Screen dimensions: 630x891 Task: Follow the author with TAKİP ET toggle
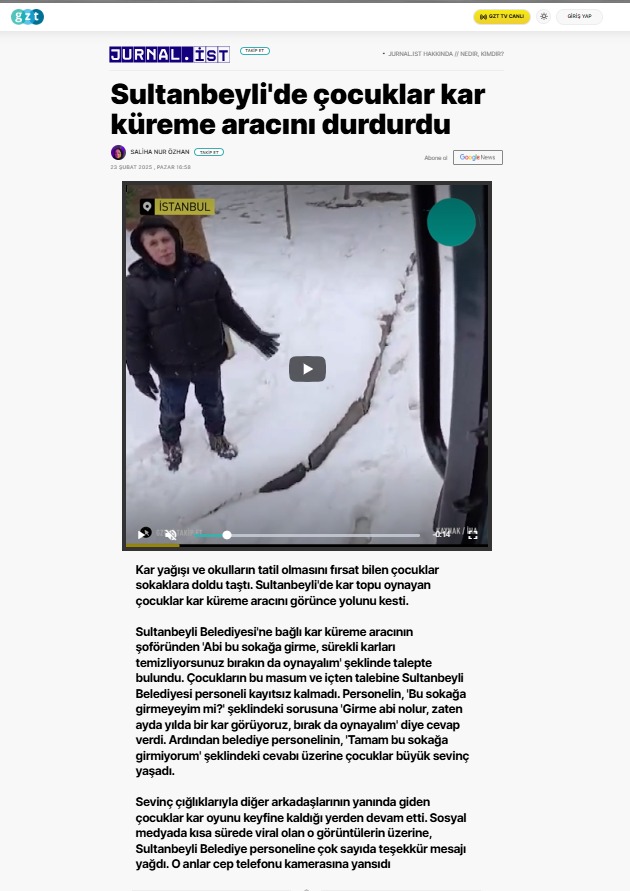point(209,152)
